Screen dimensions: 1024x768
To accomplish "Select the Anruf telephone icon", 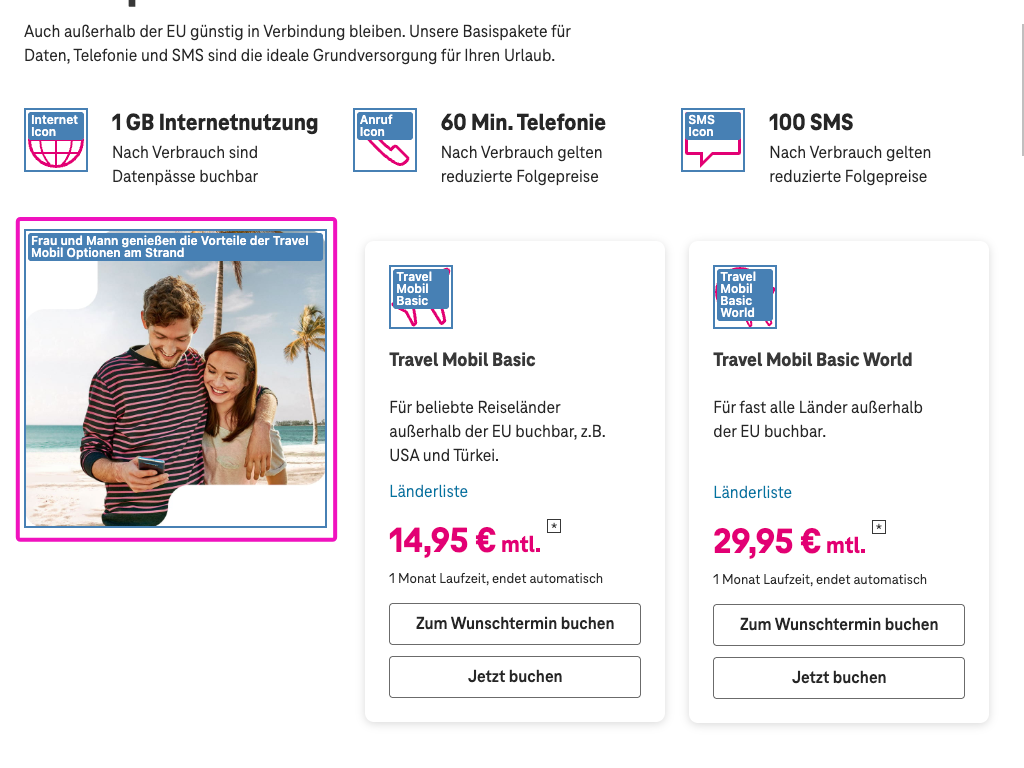I will [x=384, y=139].
